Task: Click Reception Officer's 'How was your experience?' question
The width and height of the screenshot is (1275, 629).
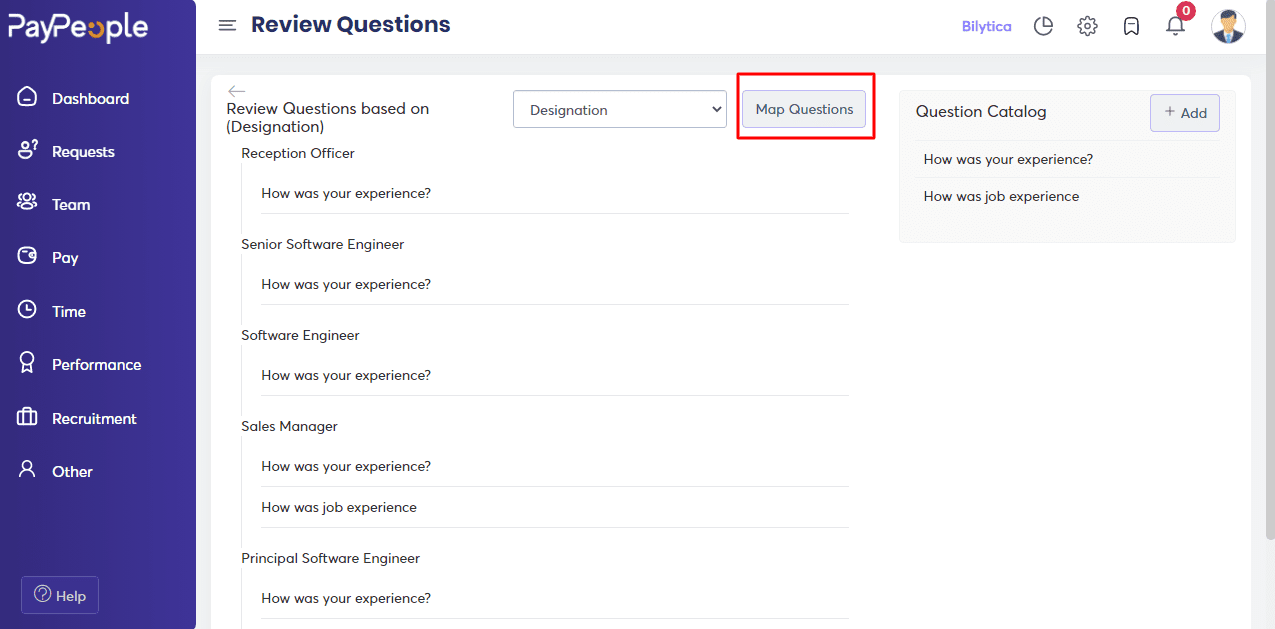Action: pos(346,193)
